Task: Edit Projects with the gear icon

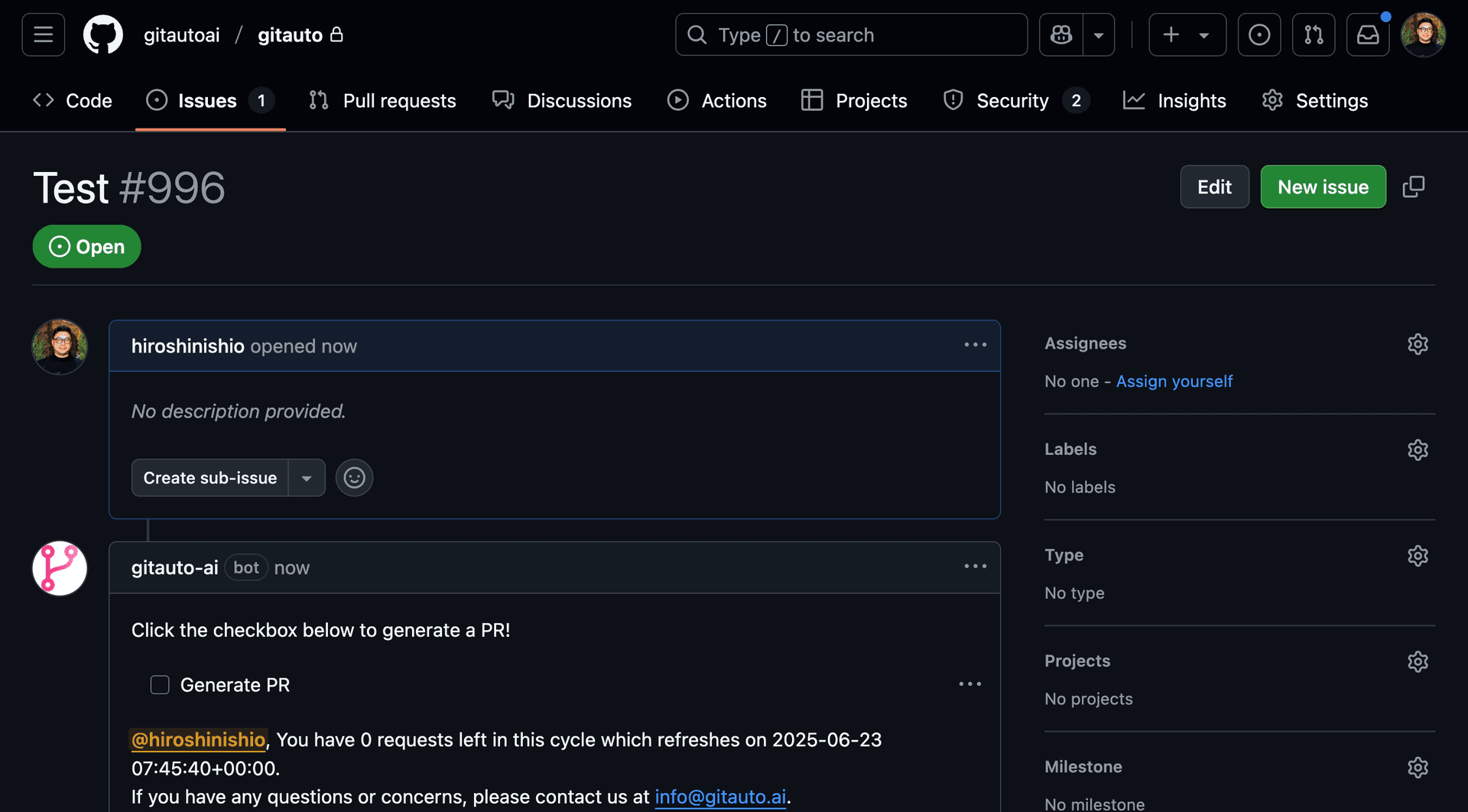Action: 1418,661
